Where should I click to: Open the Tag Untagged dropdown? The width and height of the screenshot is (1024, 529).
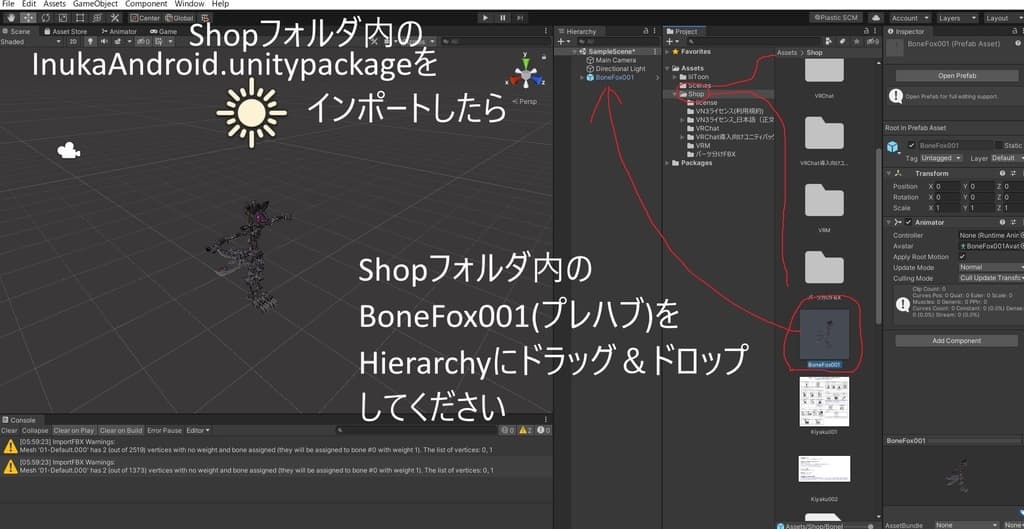(x=941, y=158)
